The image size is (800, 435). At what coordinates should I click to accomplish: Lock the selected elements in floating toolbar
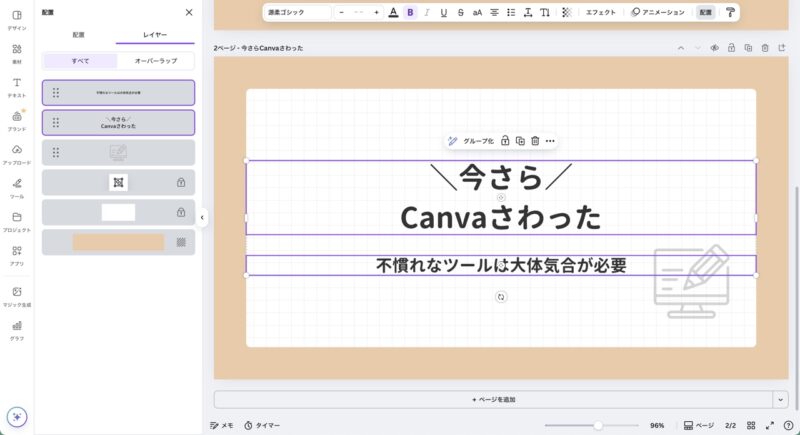click(x=505, y=141)
